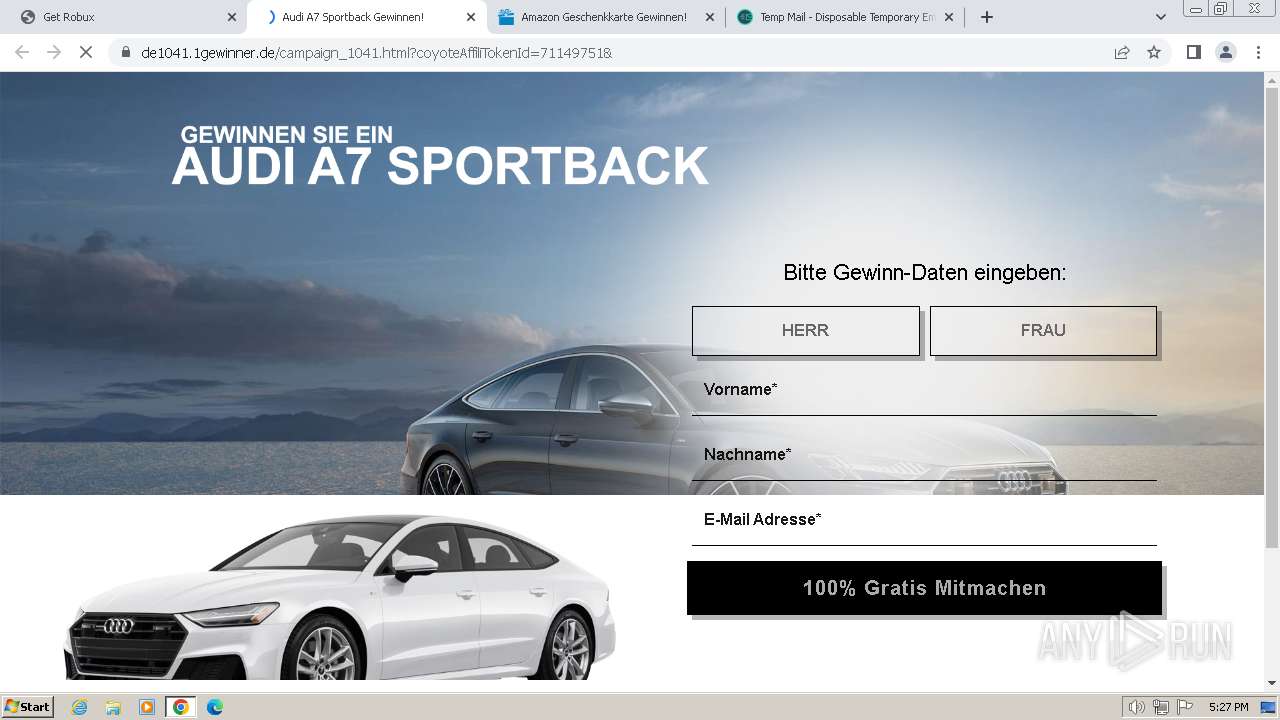Open network status in system tray

tap(1161, 707)
